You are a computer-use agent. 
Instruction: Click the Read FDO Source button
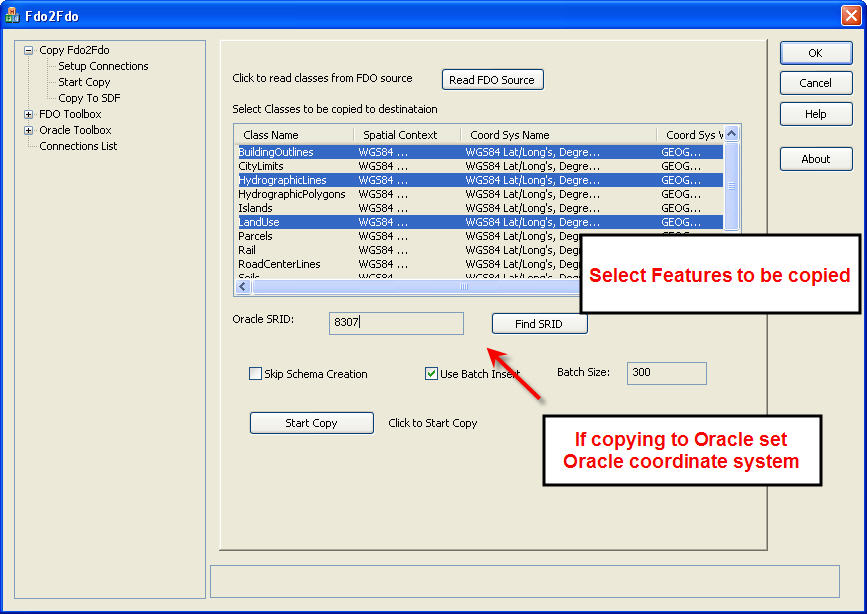pyautogui.click(x=492, y=80)
